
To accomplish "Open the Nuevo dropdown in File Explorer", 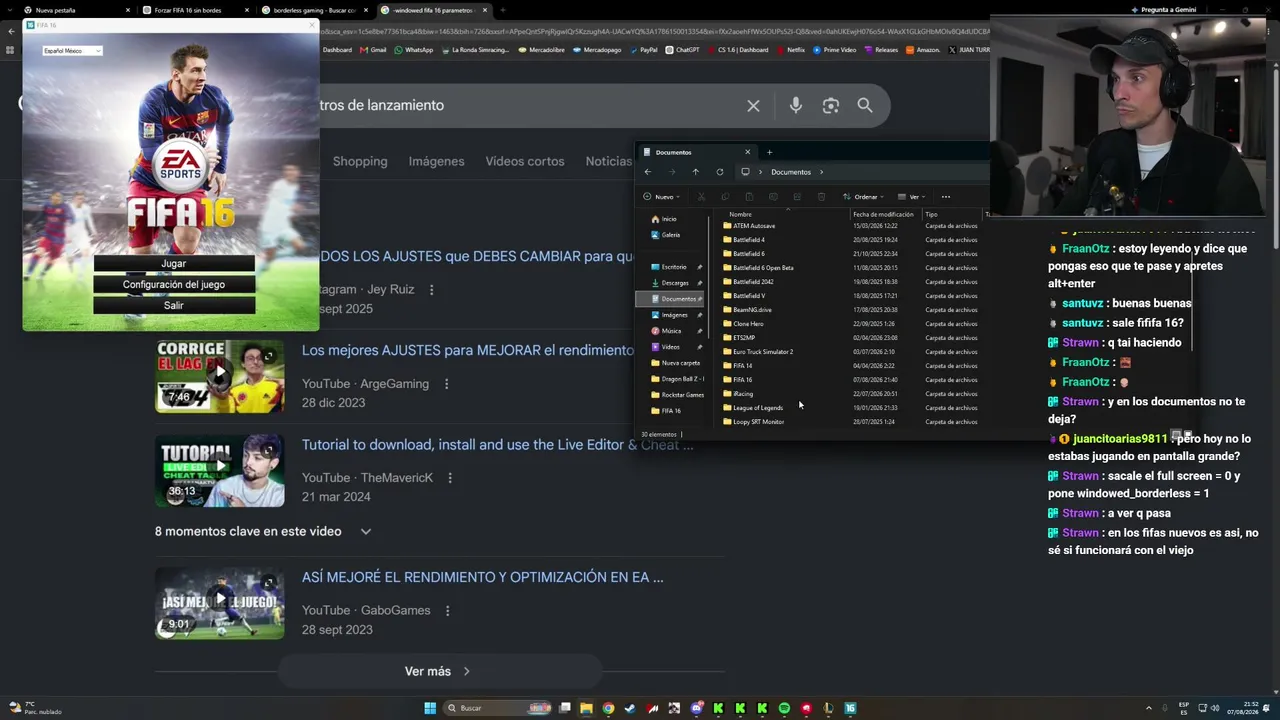I will click(661, 197).
